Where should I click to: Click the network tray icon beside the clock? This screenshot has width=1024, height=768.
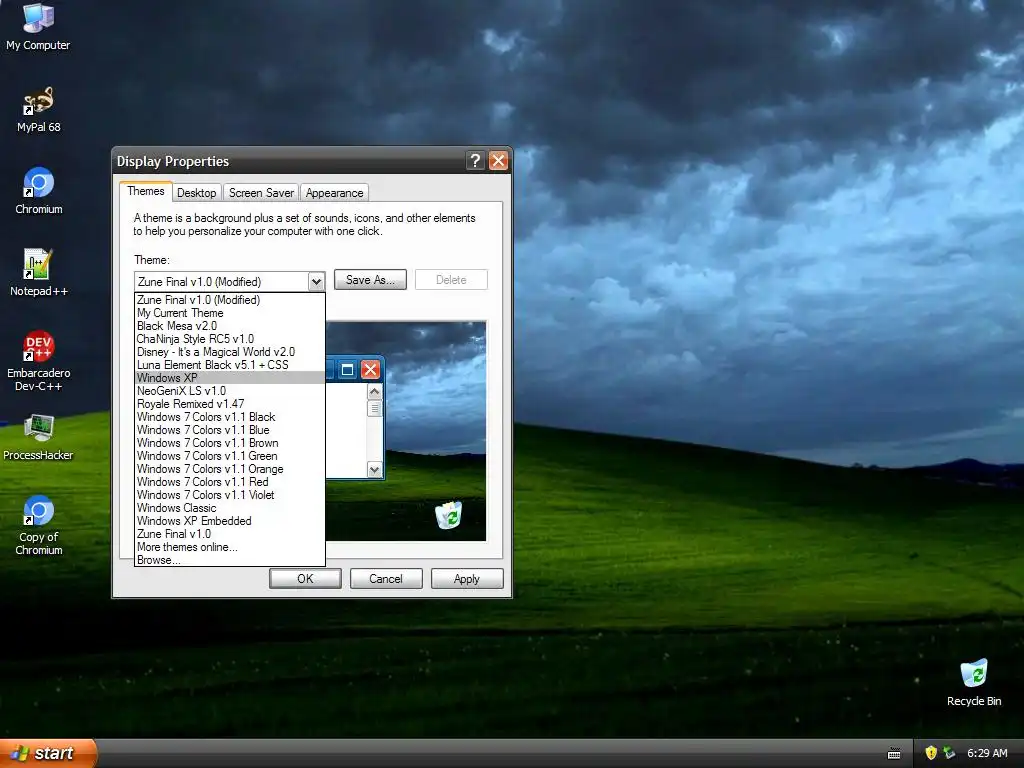point(949,753)
